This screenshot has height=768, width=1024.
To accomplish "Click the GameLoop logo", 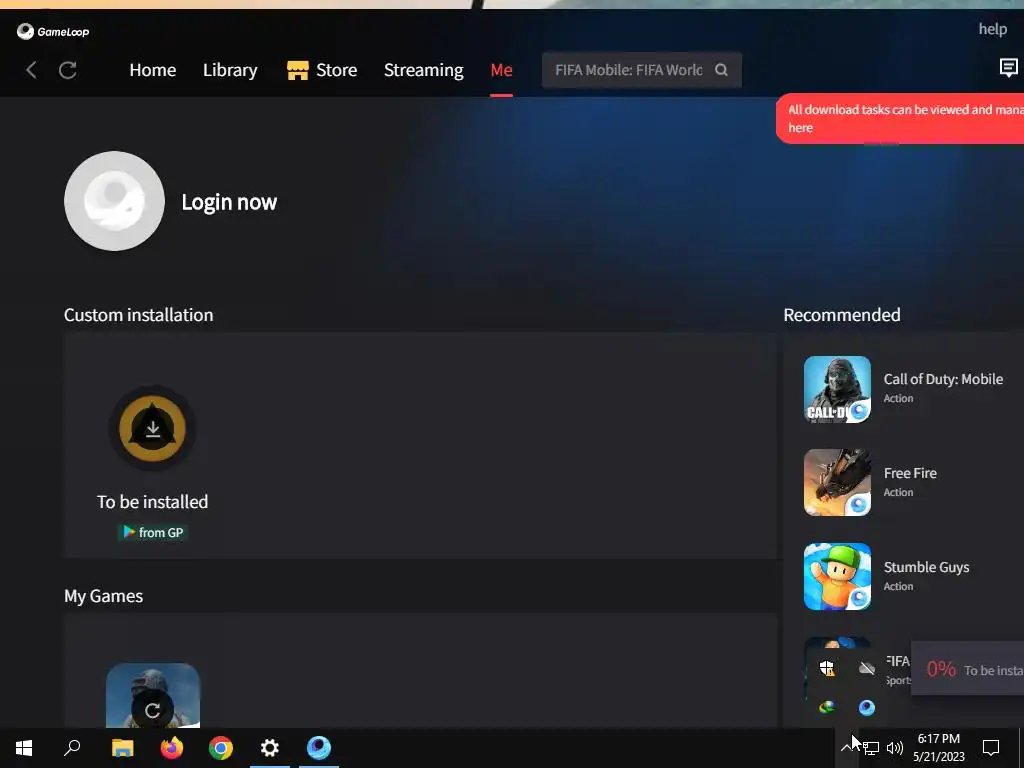I will pyautogui.click(x=53, y=31).
